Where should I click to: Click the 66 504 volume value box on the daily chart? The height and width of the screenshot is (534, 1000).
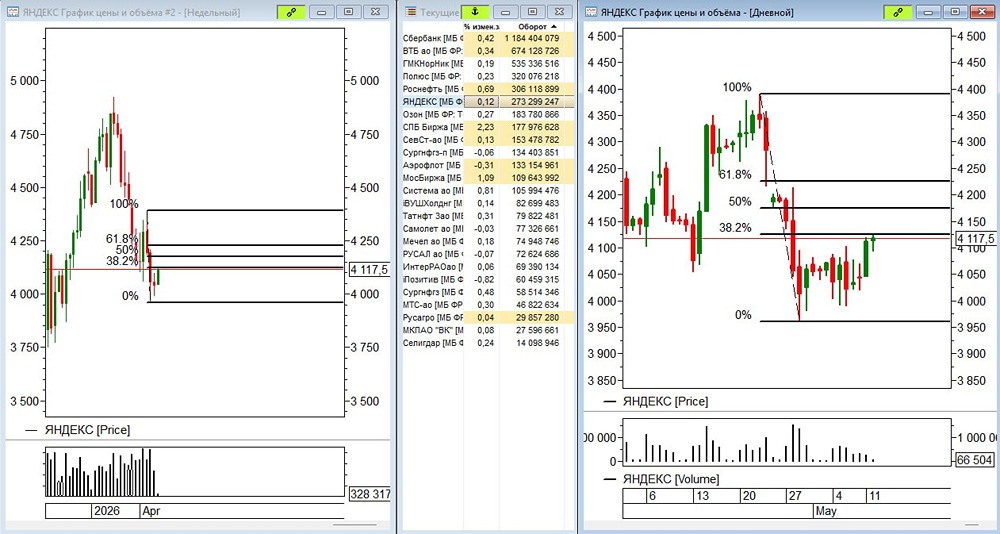click(x=975, y=460)
